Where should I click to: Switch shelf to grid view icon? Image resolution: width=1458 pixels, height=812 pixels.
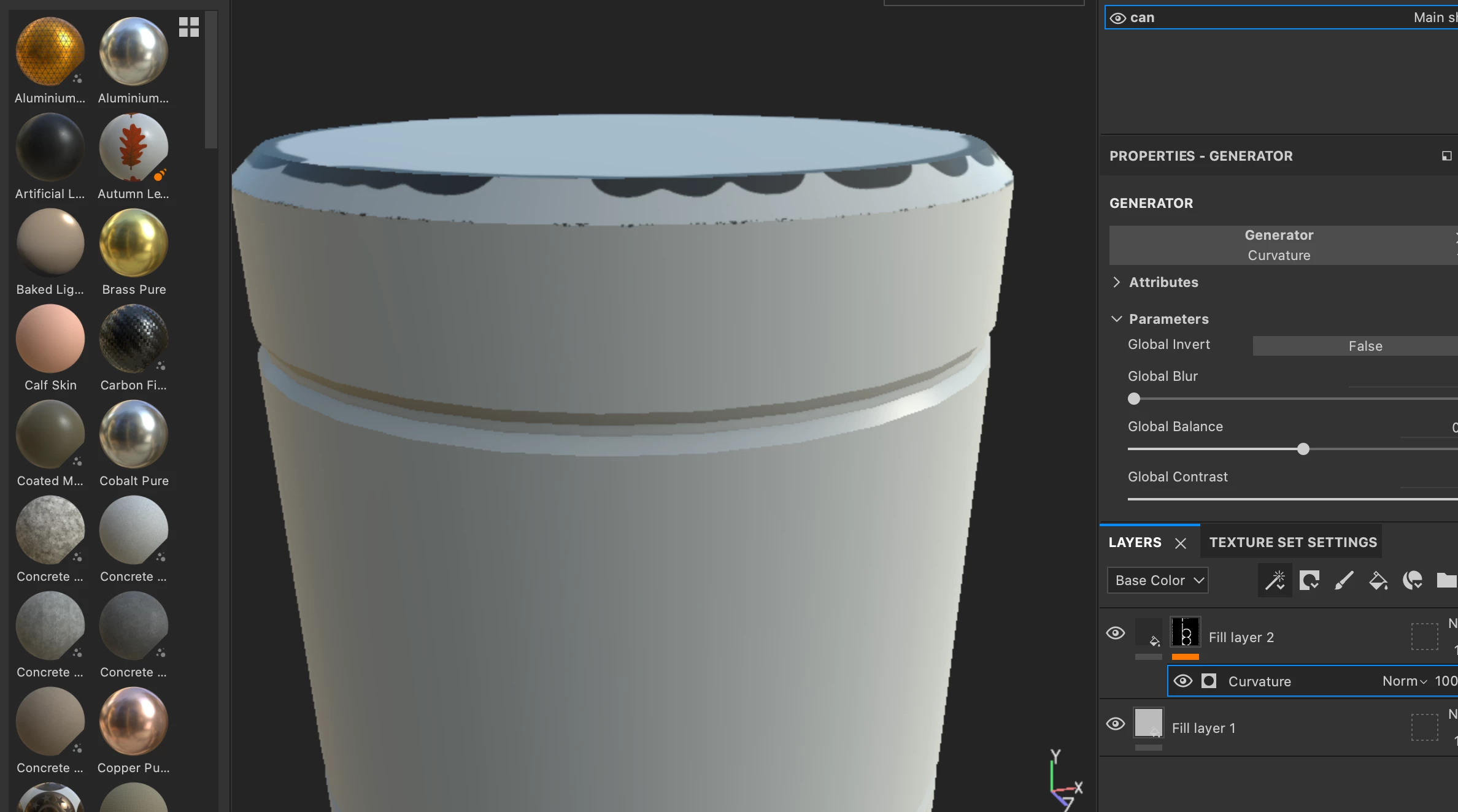(189, 27)
